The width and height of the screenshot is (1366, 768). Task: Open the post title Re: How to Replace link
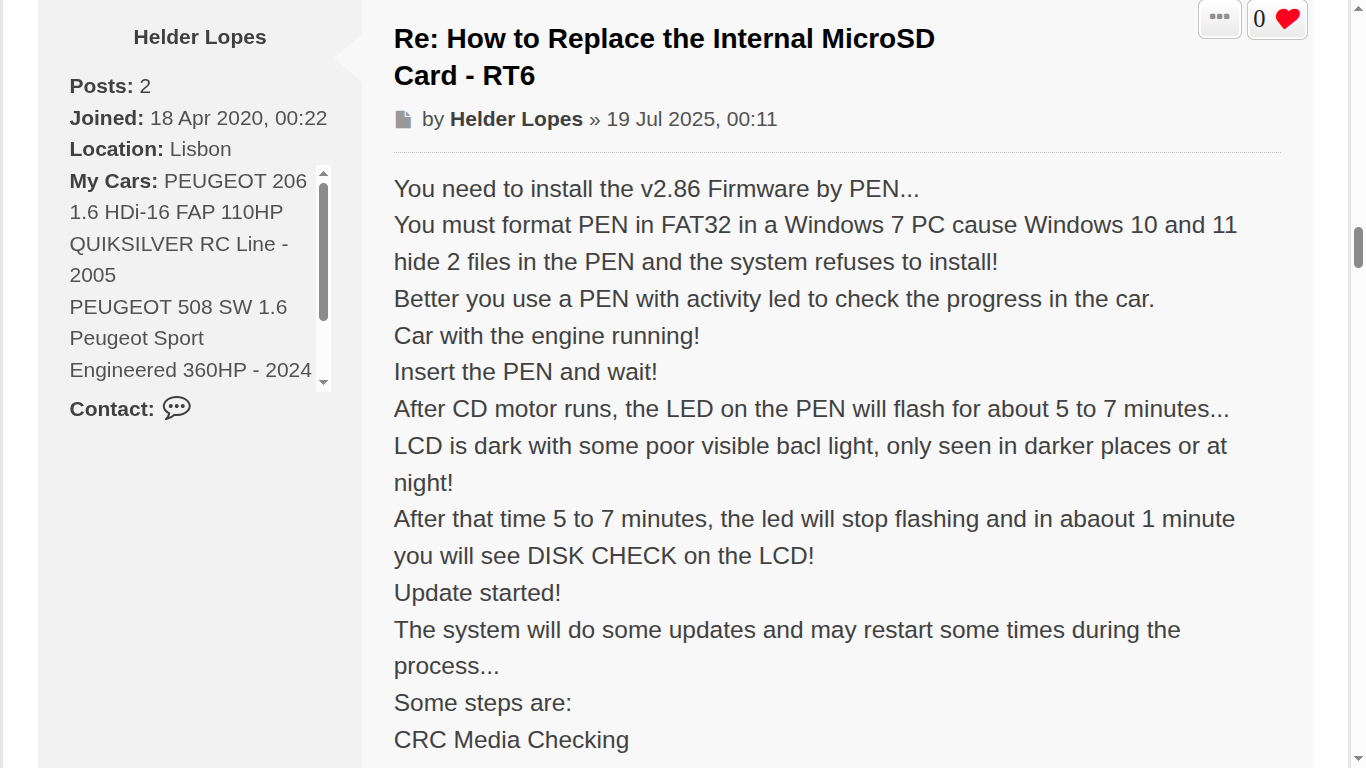[664, 57]
